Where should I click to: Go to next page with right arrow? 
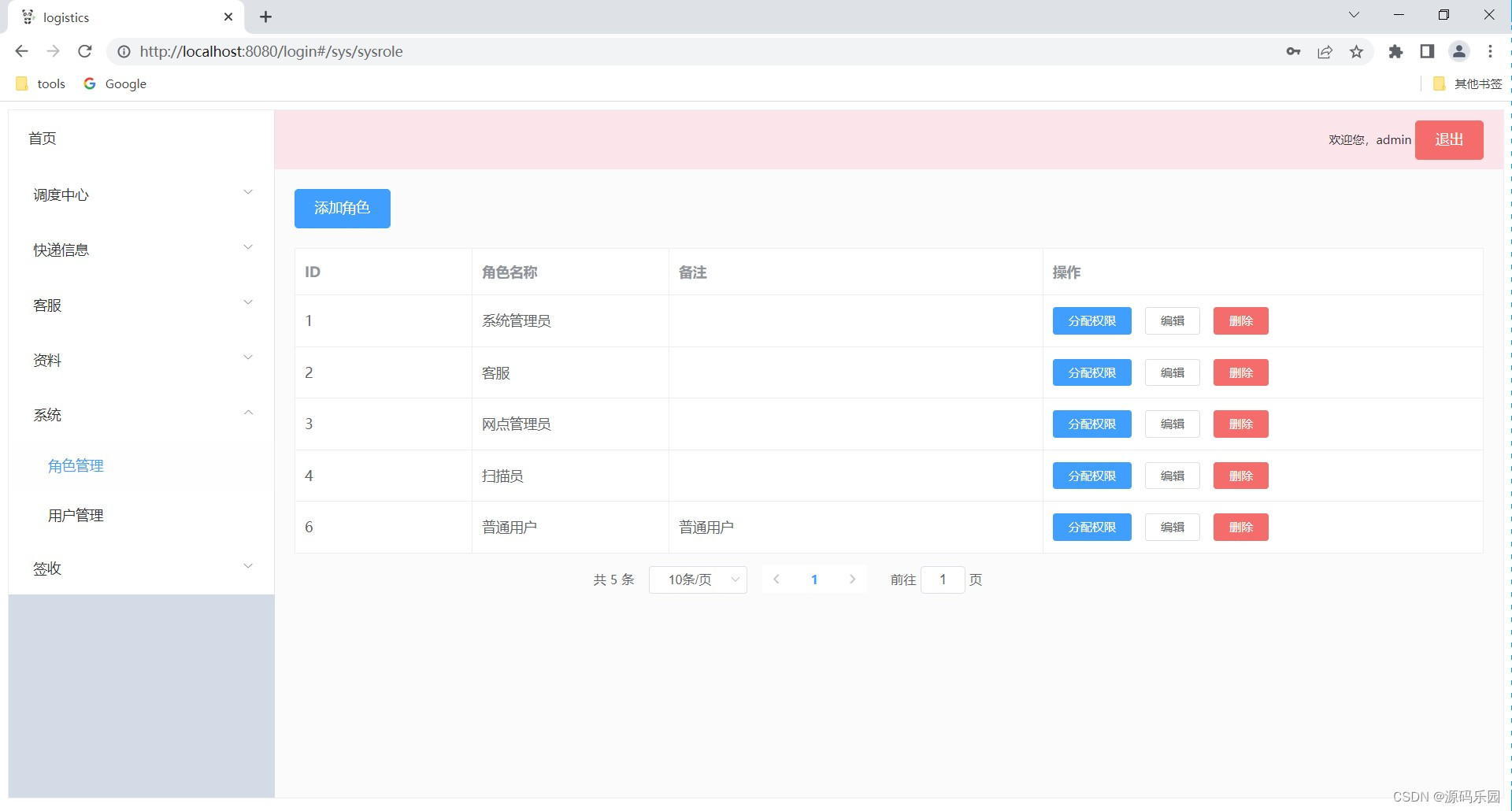(x=852, y=580)
